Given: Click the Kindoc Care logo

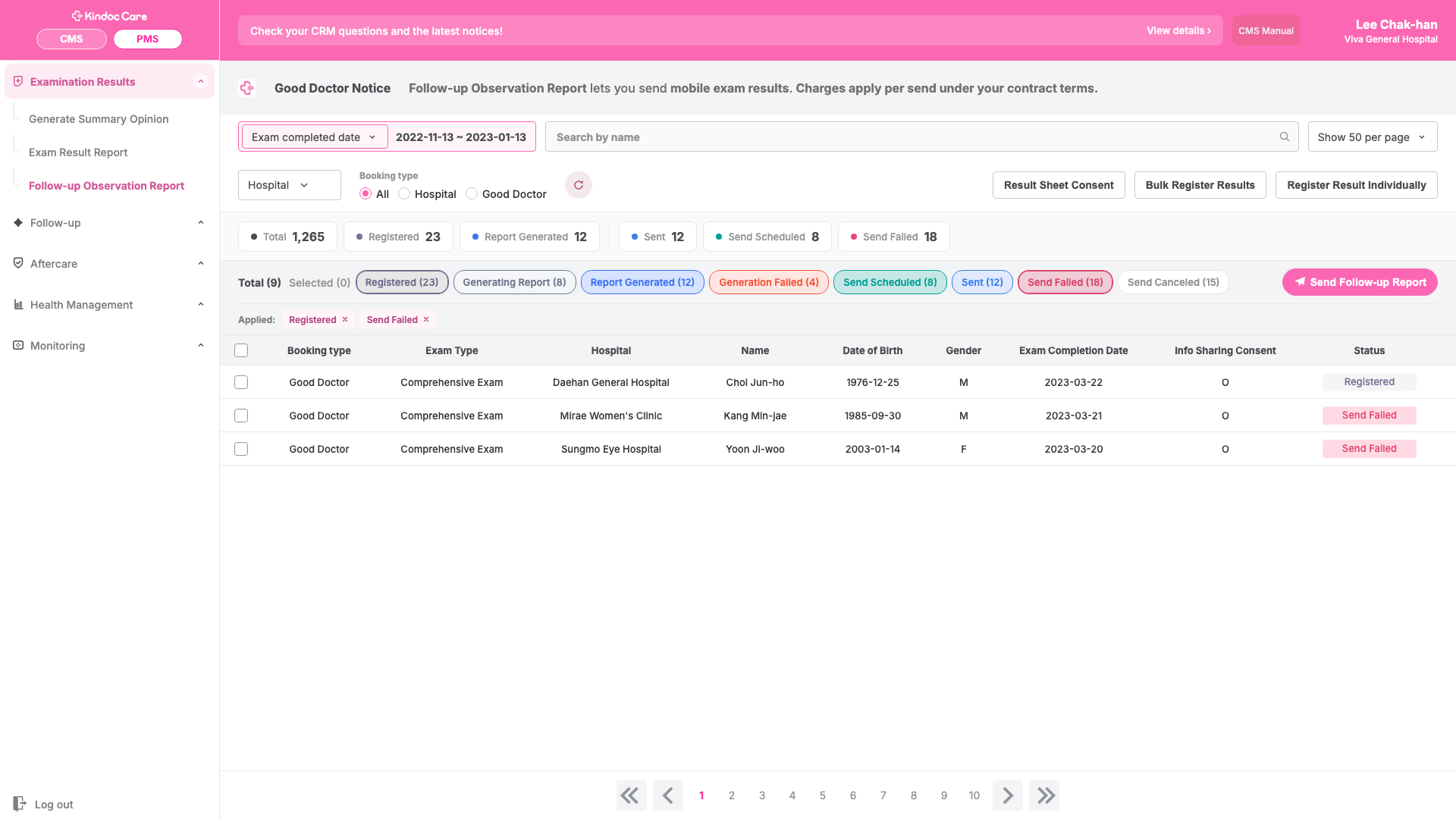Looking at the screenshot, I should point(109,16).
